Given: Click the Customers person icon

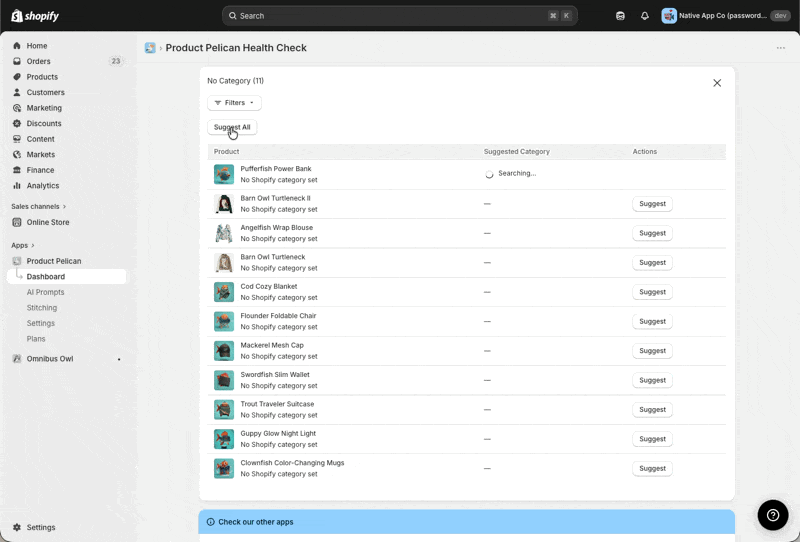Looking at the screenshot, I should (17, 92).
